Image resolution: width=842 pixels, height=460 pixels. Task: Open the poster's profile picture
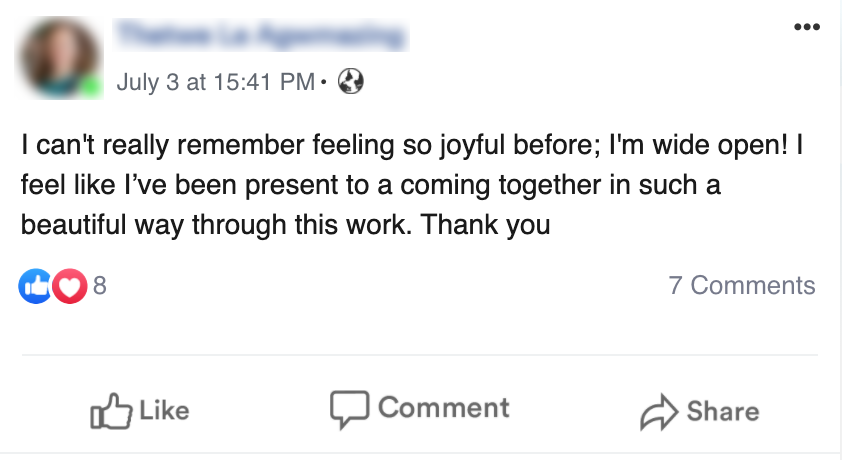click(60, 59)
